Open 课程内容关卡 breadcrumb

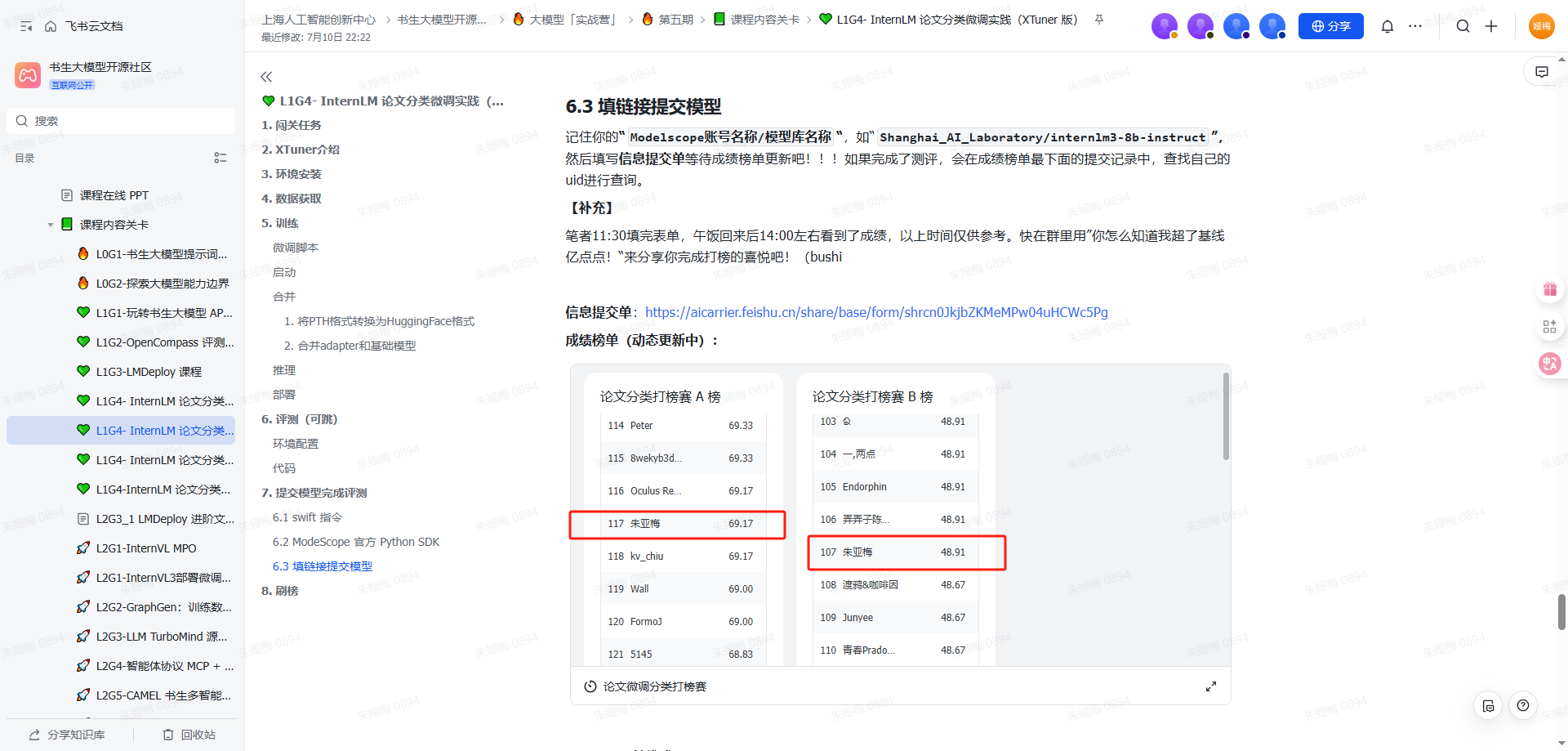point(756,20)
